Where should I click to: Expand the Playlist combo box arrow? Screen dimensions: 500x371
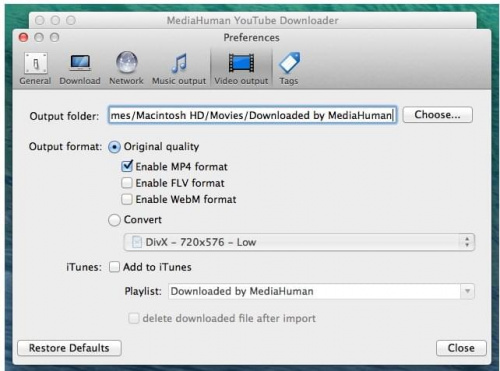pyautogui.click(x=467, y=291)
